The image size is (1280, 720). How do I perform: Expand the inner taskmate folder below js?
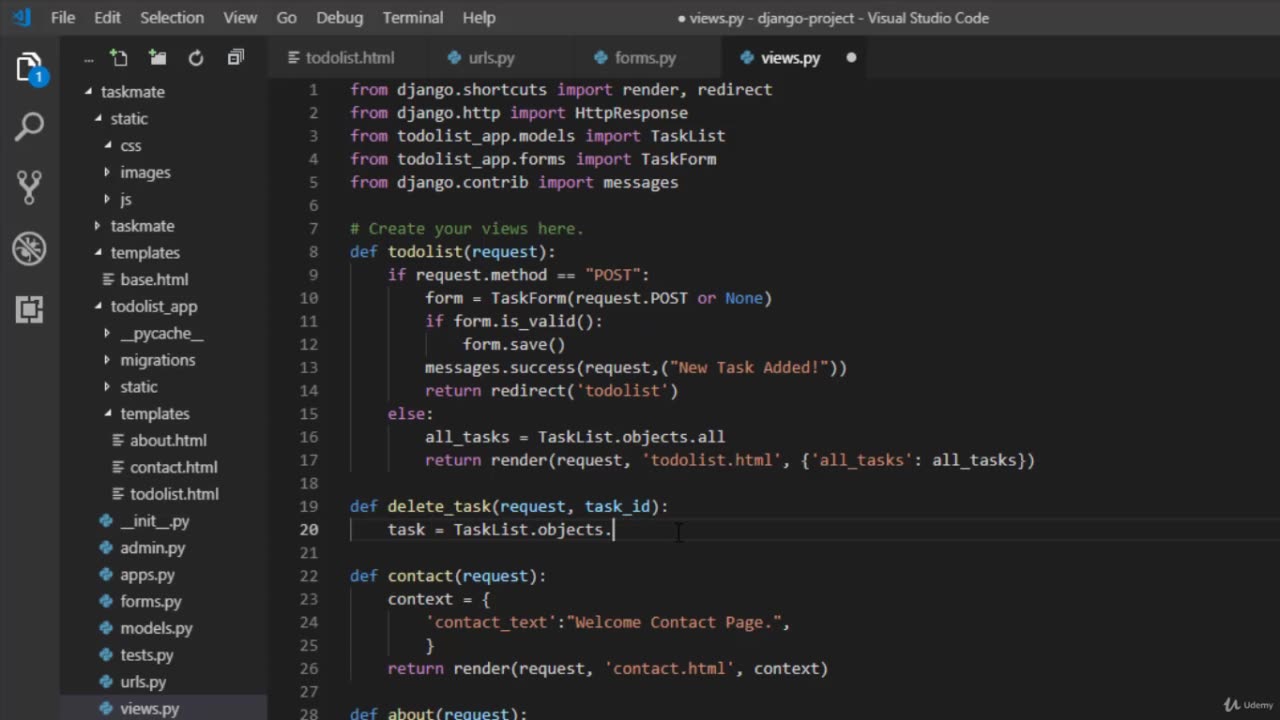98,226
